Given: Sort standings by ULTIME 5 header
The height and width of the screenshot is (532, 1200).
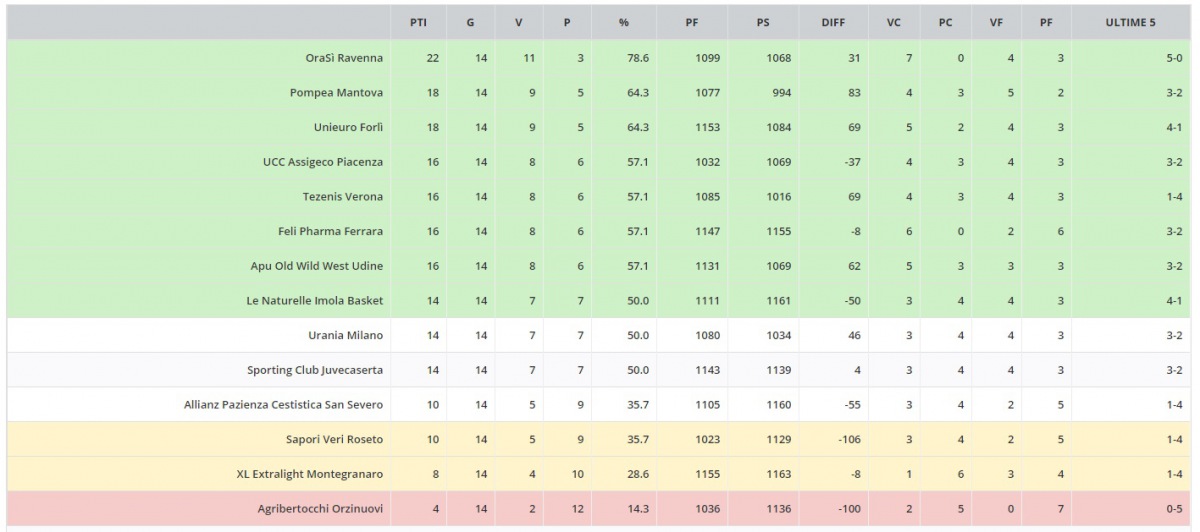Looking at the screenshot, I should tap(1131, 23).
